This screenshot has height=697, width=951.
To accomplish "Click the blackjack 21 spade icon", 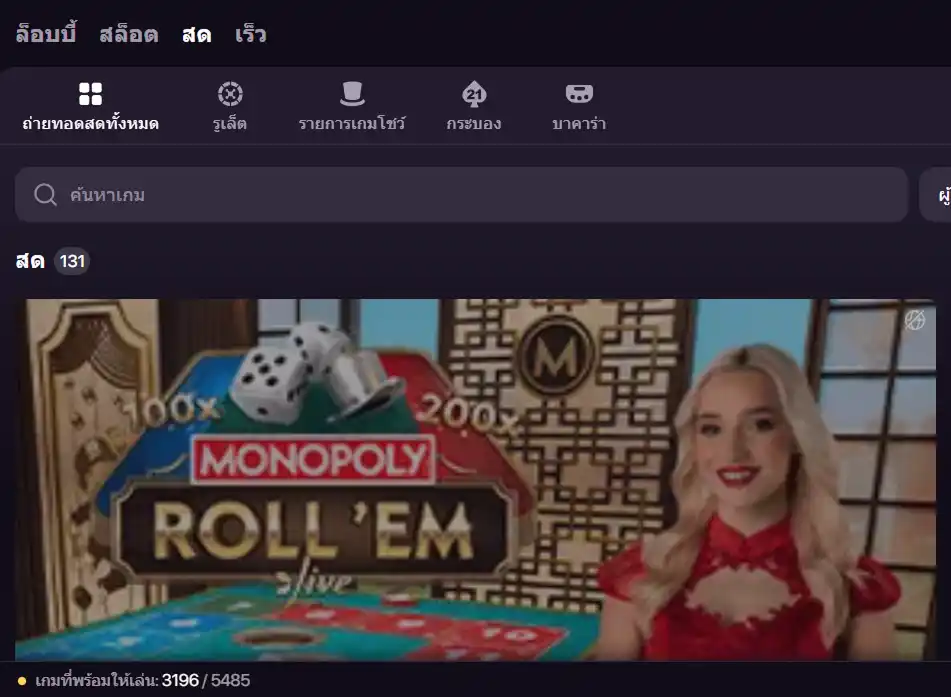I will click(474, 95).
